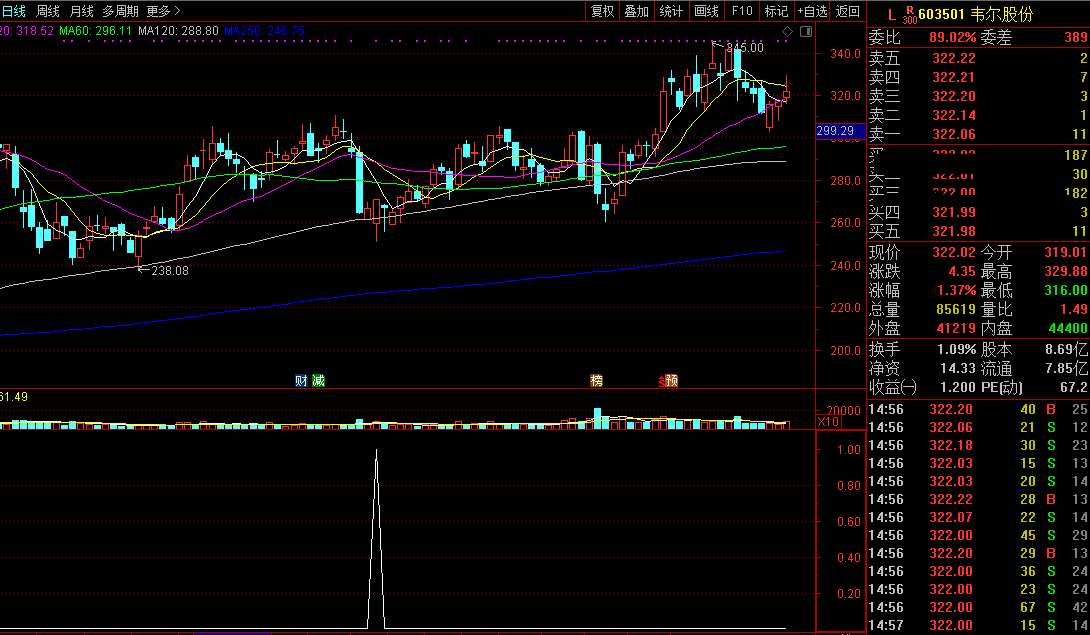This screenshot has width=1090, height=635.
Task: Click the 299.29 price marker on axis
Action: (840, 131)
